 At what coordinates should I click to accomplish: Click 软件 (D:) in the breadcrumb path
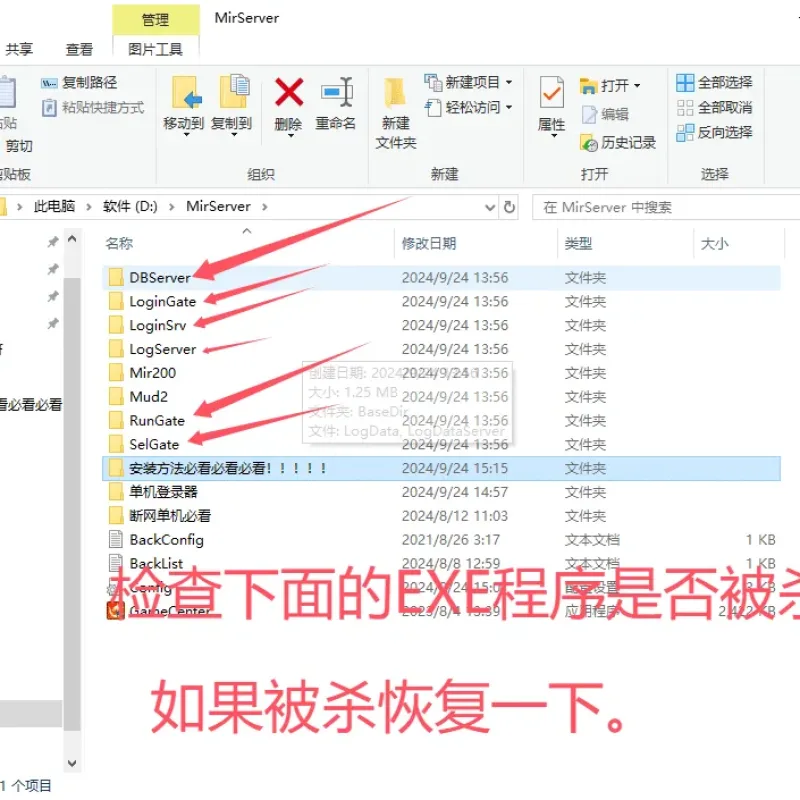(130, 206)
